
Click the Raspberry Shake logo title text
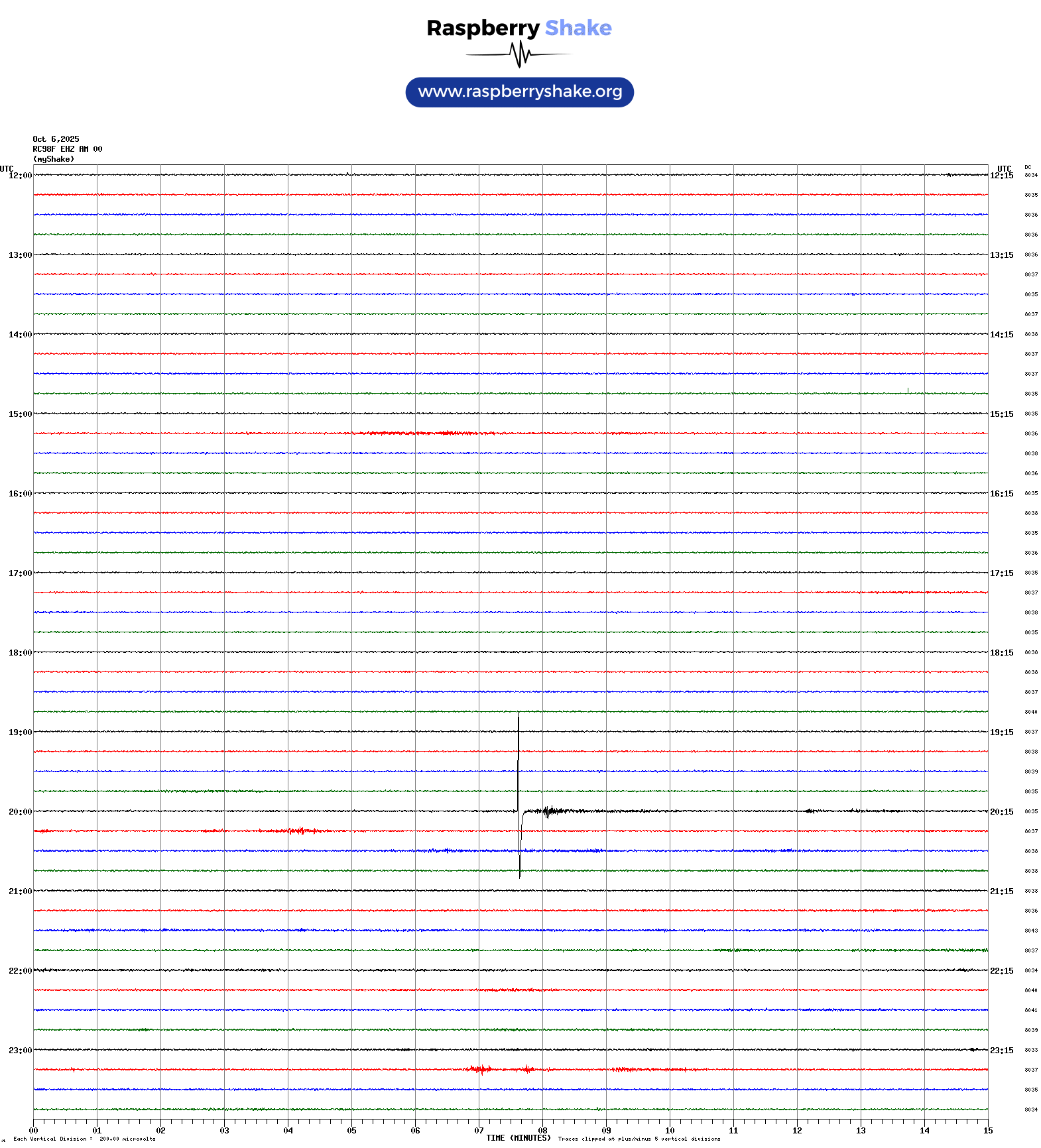519,28
